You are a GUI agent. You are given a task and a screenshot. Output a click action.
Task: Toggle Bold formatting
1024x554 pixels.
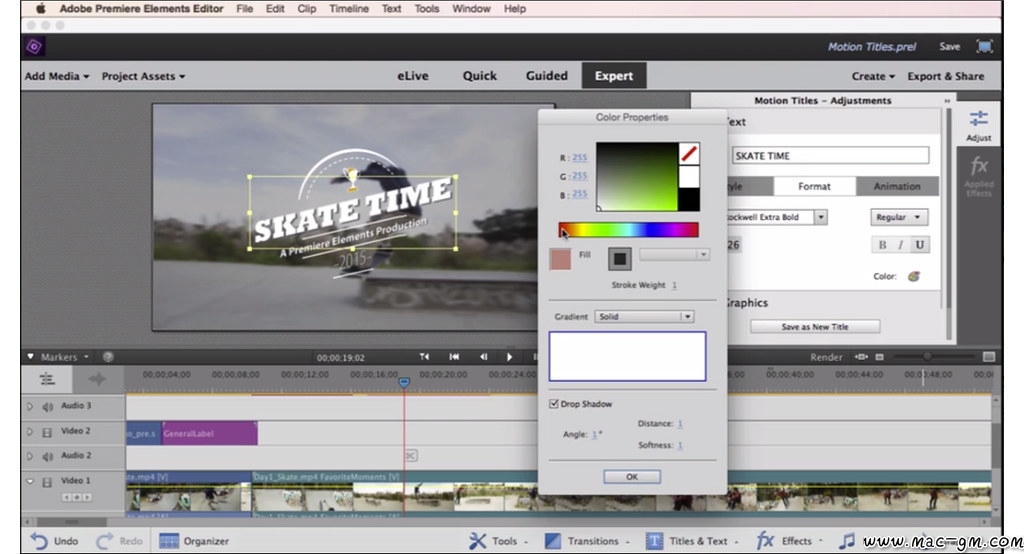882,245
